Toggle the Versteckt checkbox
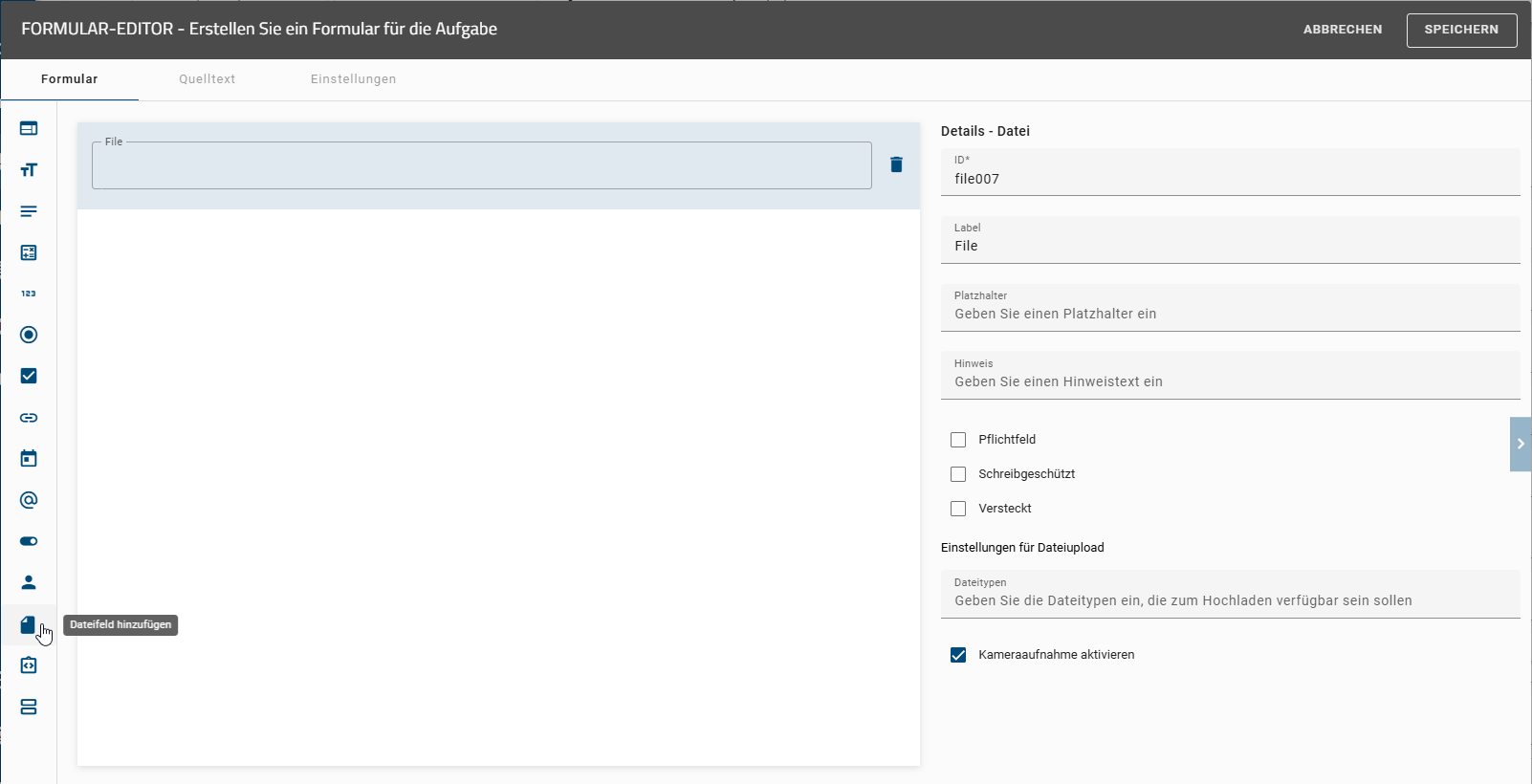This screenshot has width=1532, height=784. pos(958,509)
